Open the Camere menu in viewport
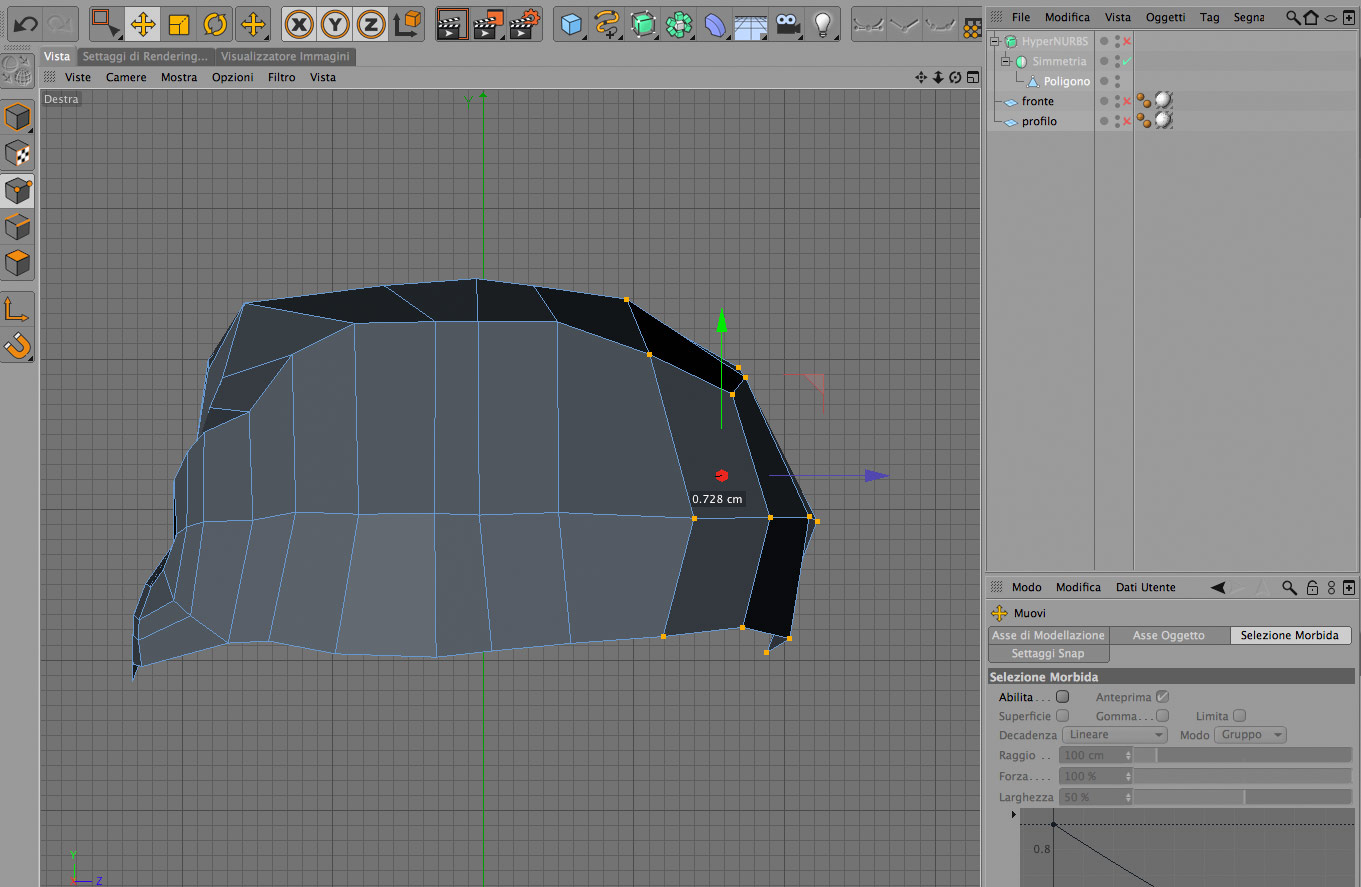Viewport: 1361px width, 887px height. click(126, 77)
